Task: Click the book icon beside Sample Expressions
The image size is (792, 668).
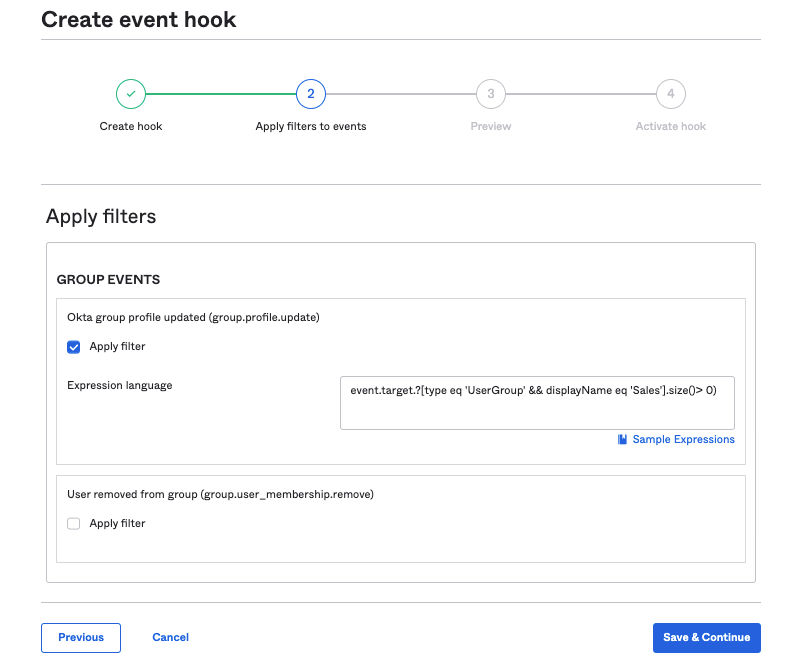Action: [623, 440]
